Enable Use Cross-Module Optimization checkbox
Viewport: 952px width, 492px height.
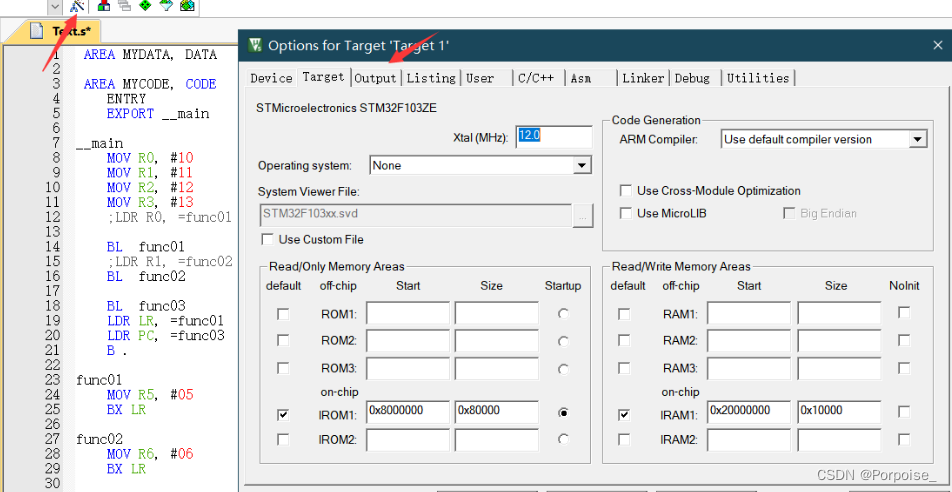click(625, 191)
